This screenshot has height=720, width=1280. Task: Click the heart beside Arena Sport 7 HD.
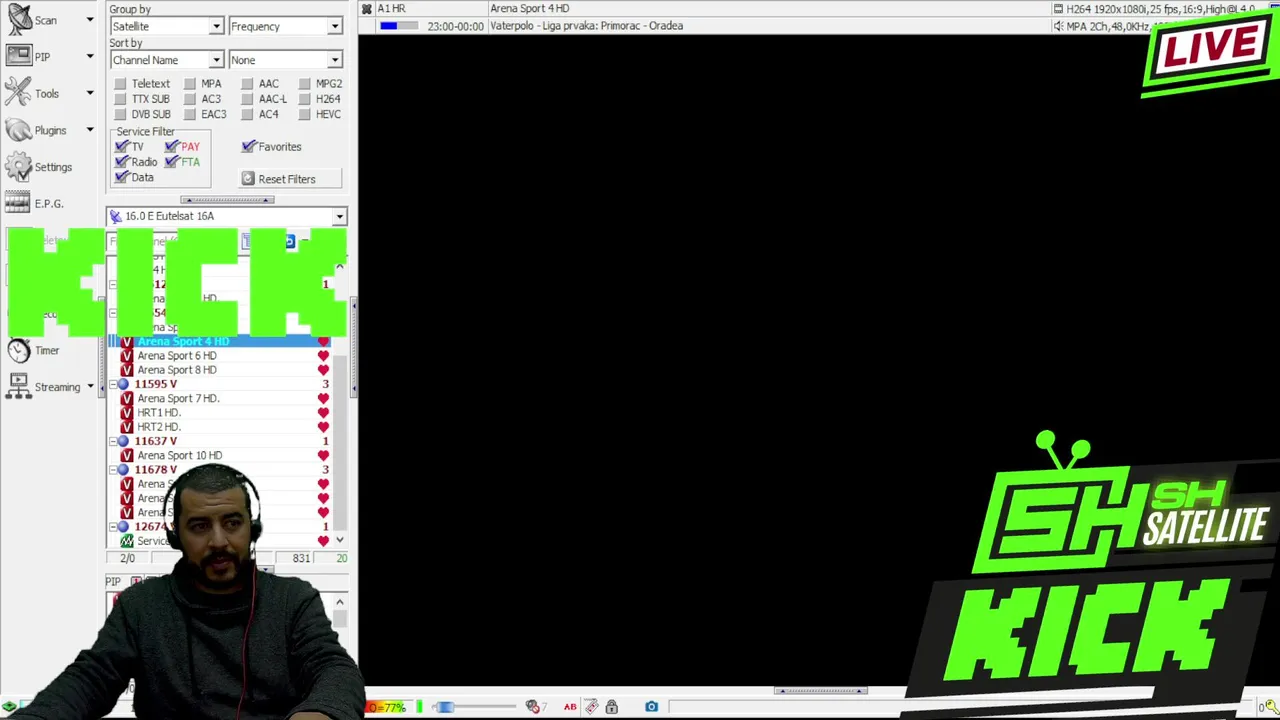click(x=323, y=398)
